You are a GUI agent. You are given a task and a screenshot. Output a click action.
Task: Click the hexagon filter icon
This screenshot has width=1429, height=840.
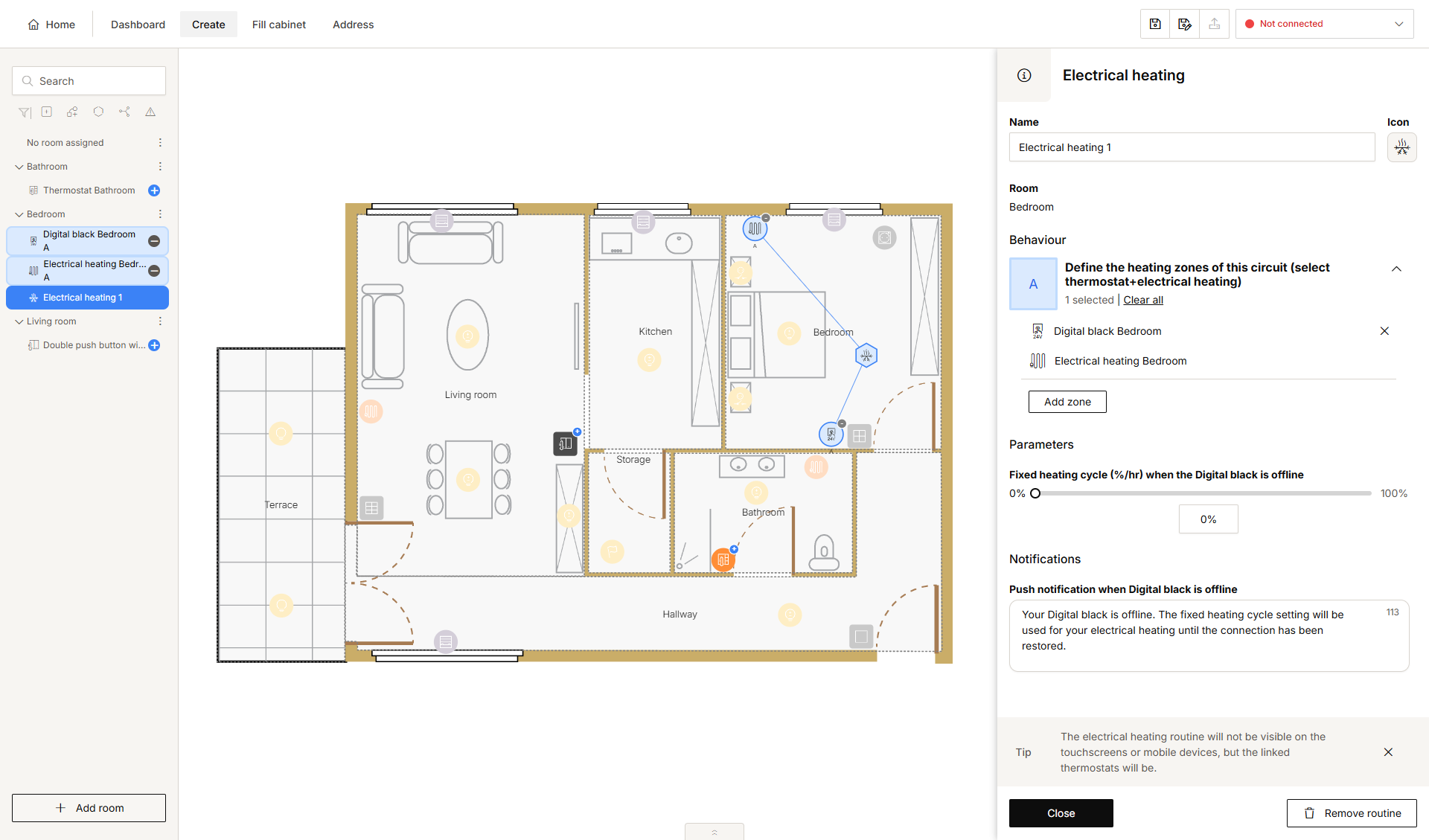(x=98, y=112)
